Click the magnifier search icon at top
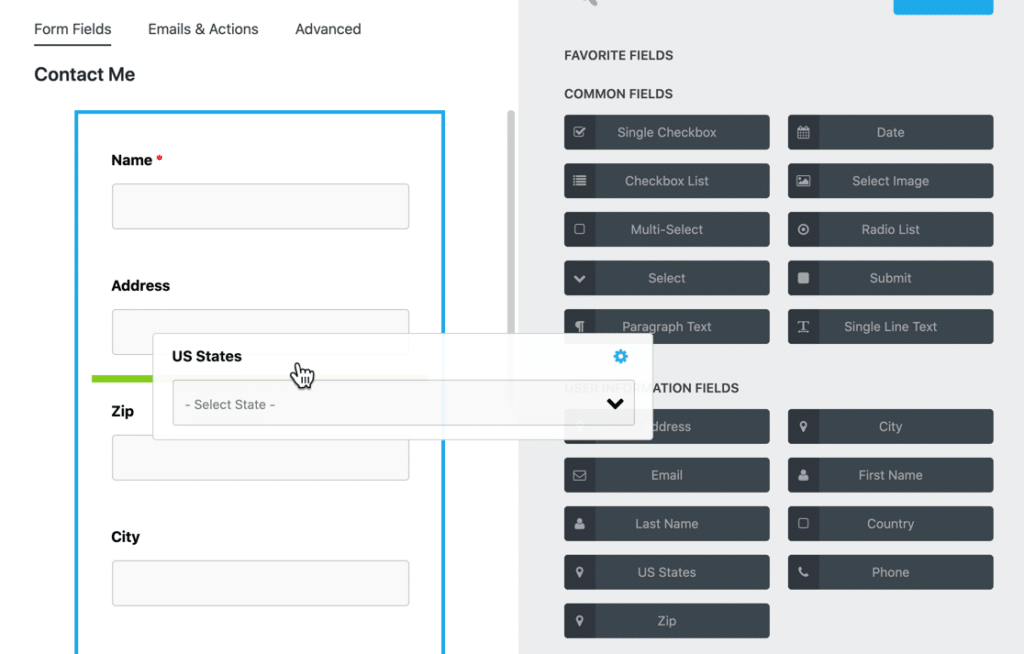 (591, 5)
